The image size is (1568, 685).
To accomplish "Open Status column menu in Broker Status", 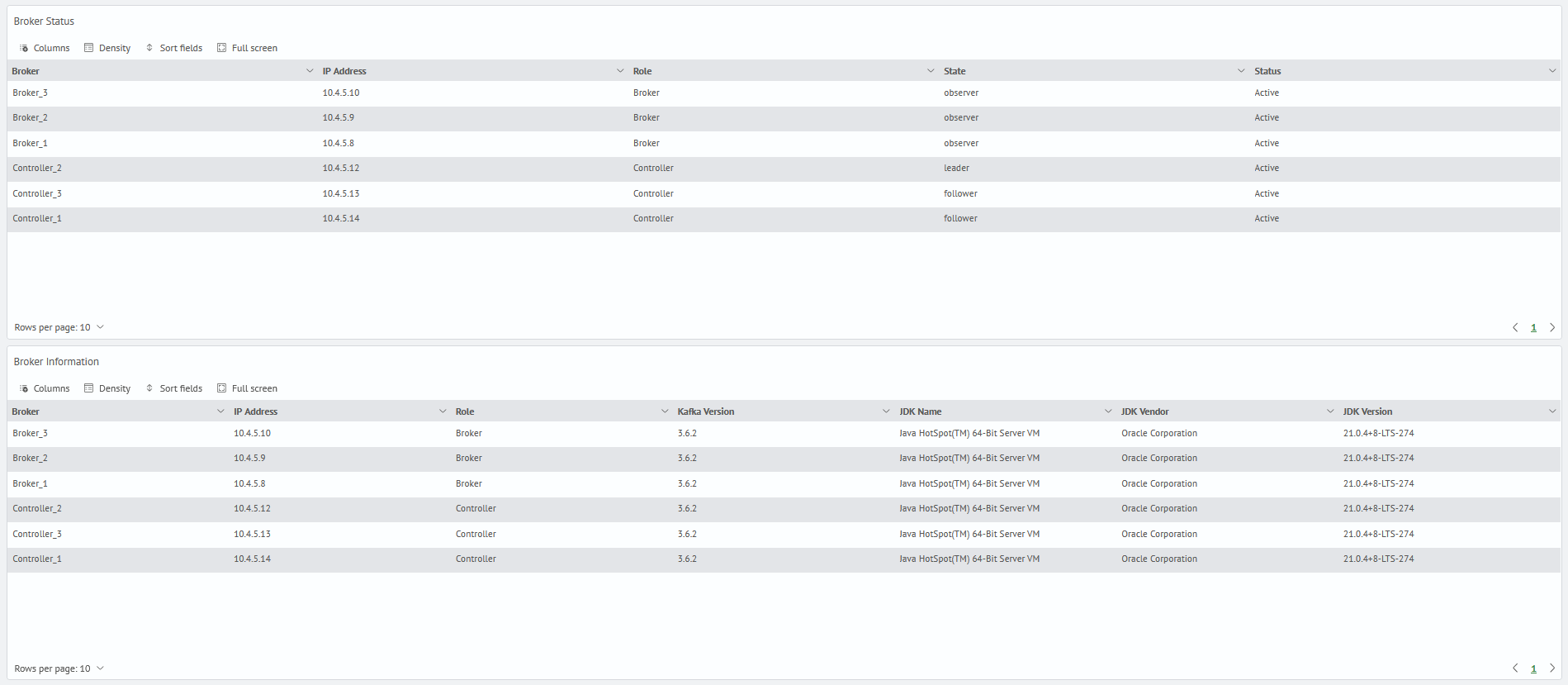I will point(1552,71).
